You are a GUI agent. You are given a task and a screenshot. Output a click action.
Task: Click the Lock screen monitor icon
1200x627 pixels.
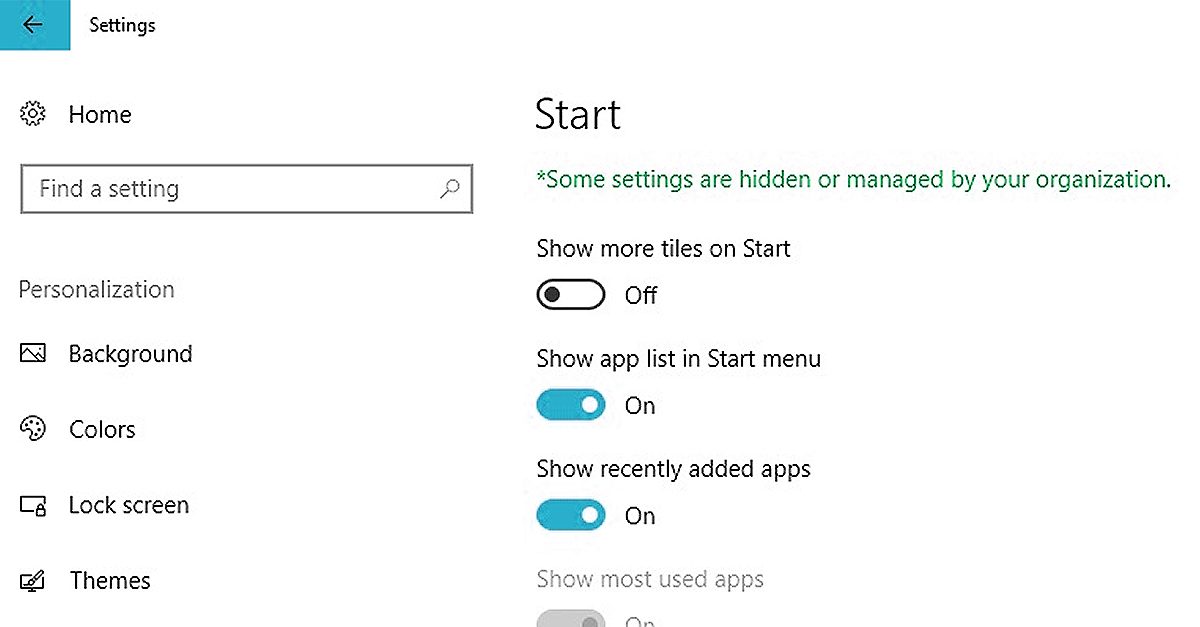point(33,506)
